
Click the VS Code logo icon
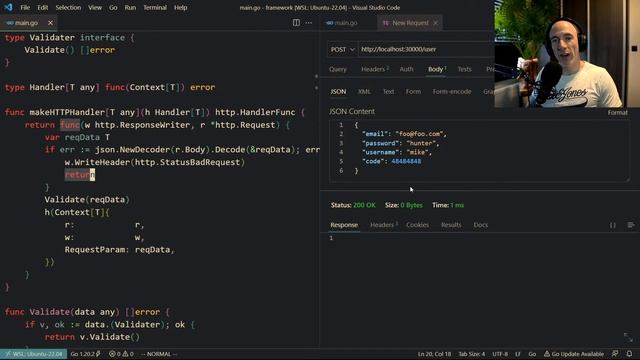click(x=8, y=7)
